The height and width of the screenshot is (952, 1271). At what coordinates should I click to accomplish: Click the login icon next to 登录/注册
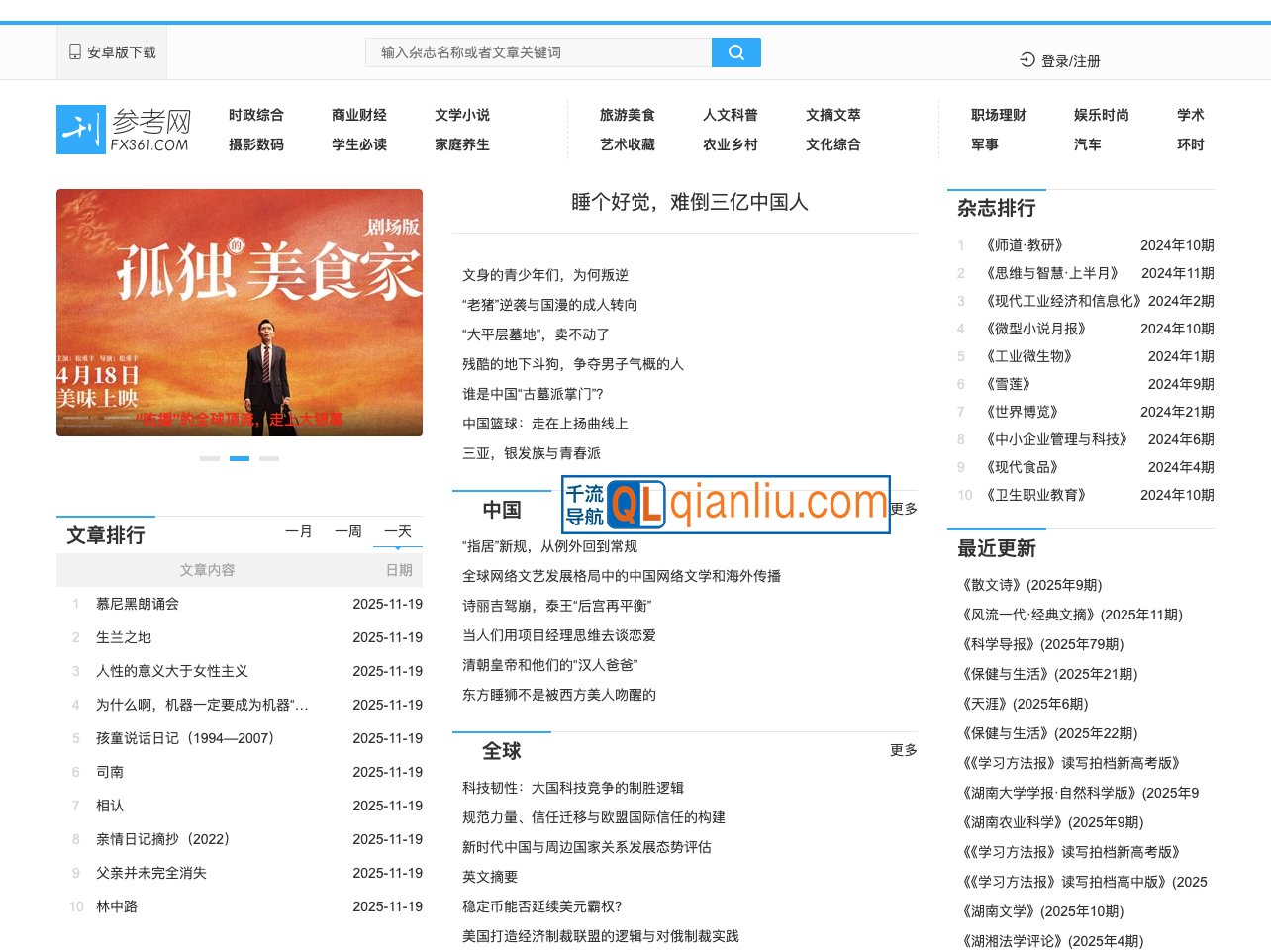click(x=1027, y=59)
